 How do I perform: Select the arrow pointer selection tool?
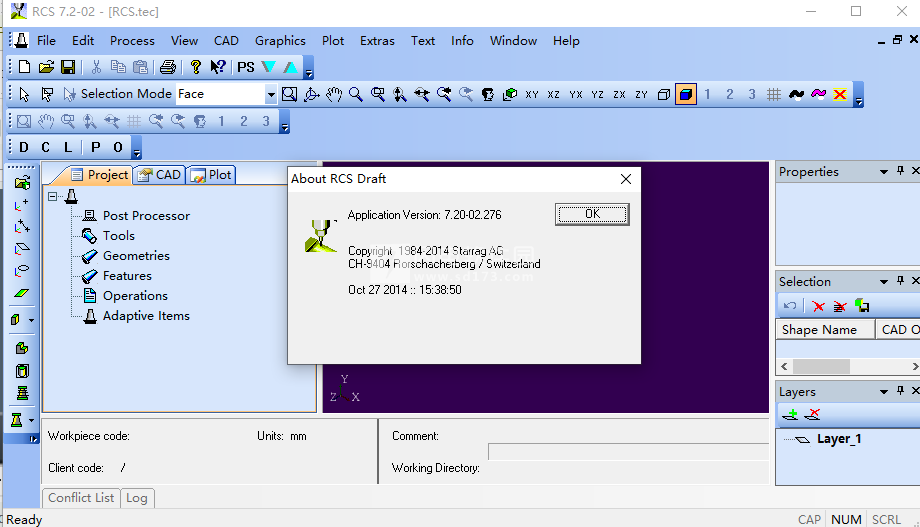[x=24, y=94]
